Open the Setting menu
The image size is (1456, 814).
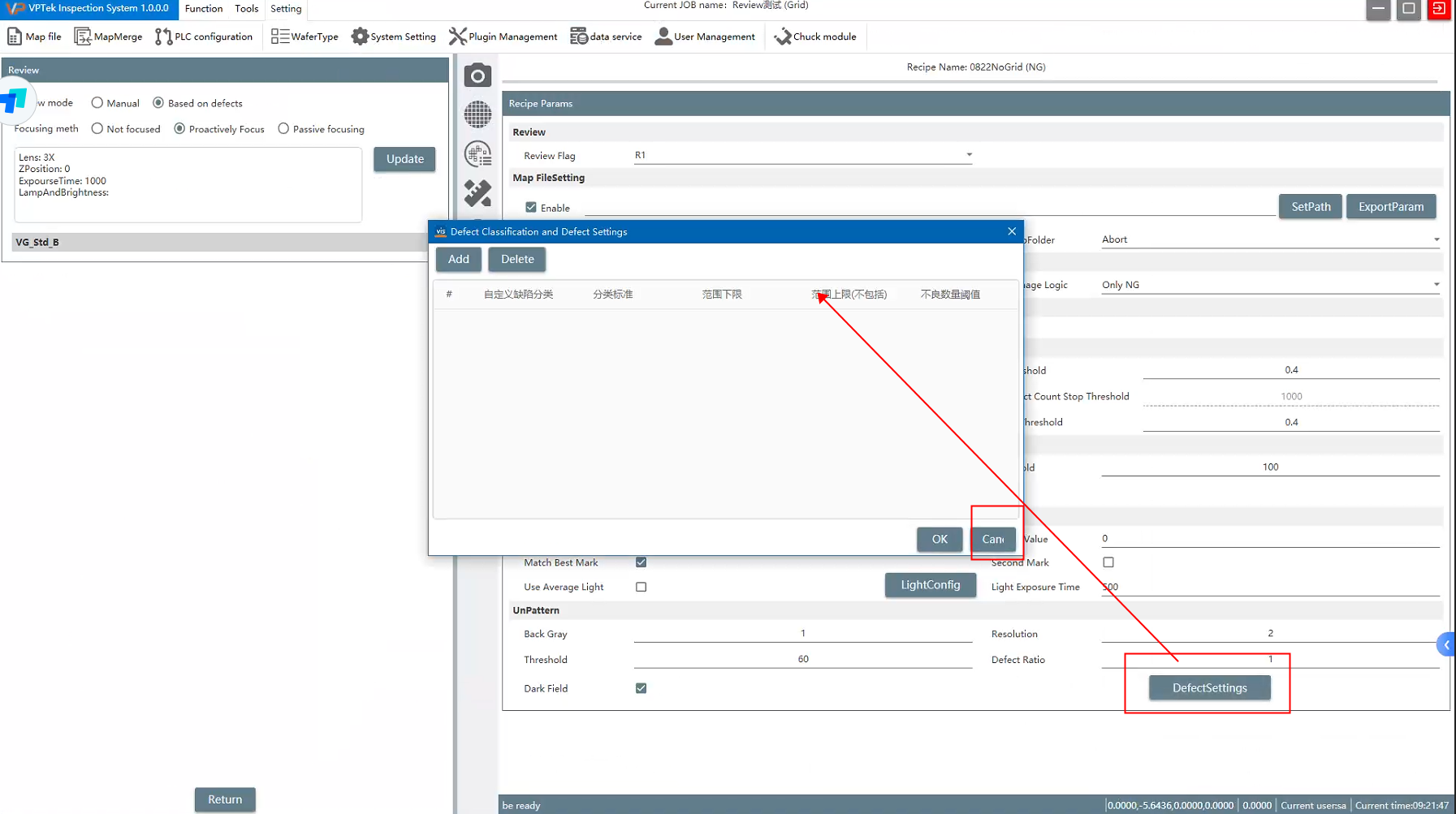(x=286, y=8)
